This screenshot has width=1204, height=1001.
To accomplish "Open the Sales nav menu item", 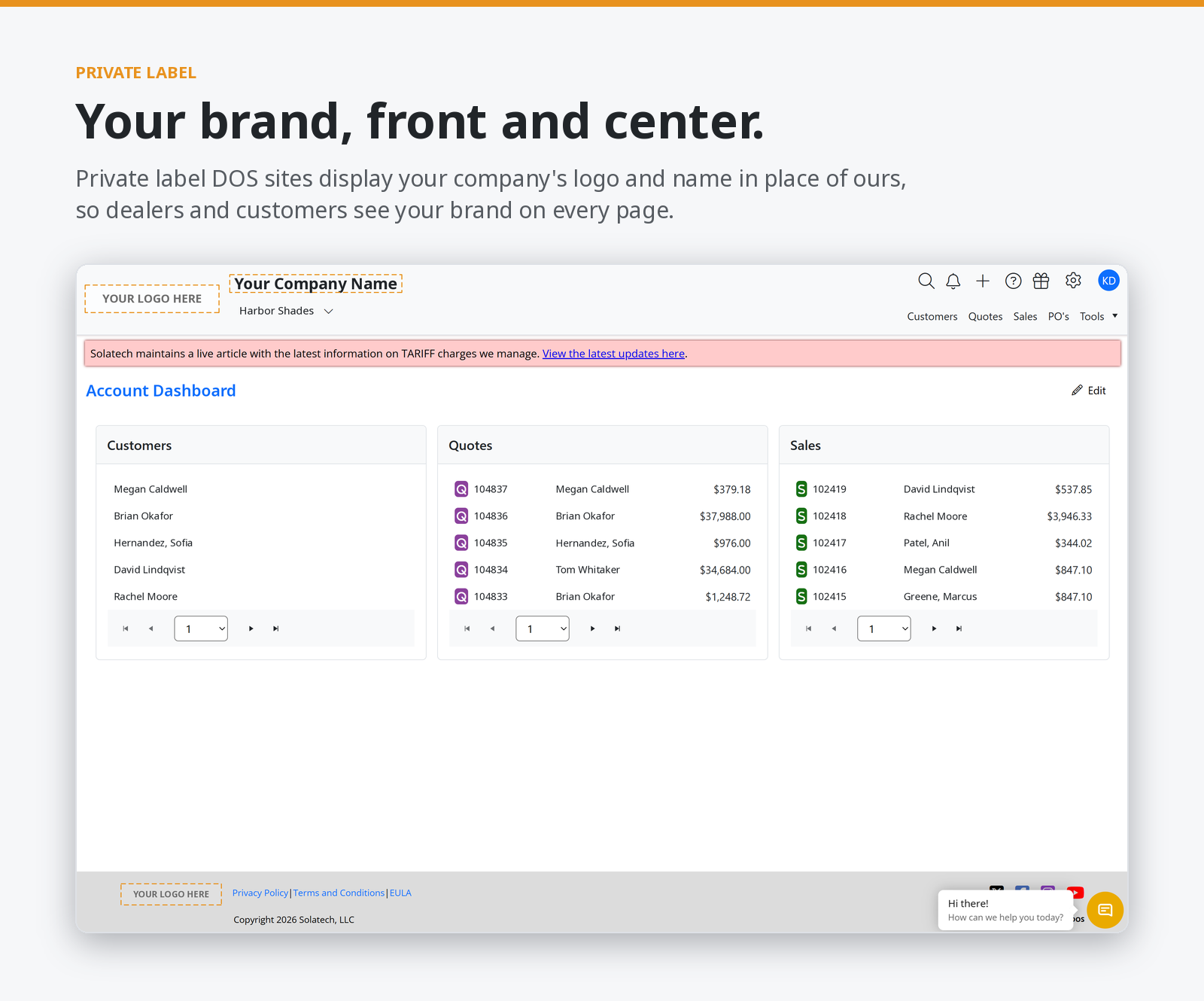I will tap(1026, 317).
